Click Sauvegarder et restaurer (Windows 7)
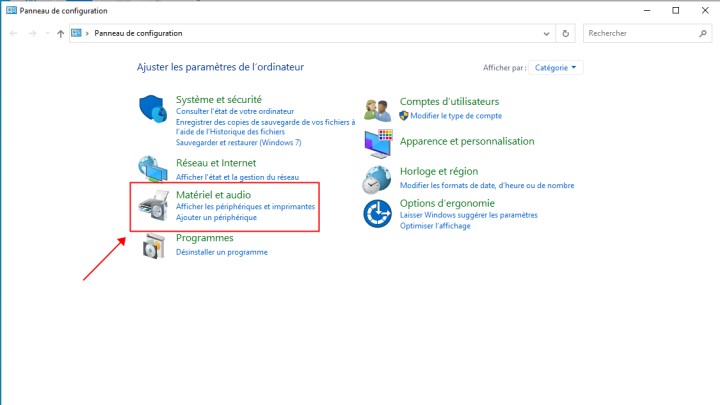 [x=238, y=142]
